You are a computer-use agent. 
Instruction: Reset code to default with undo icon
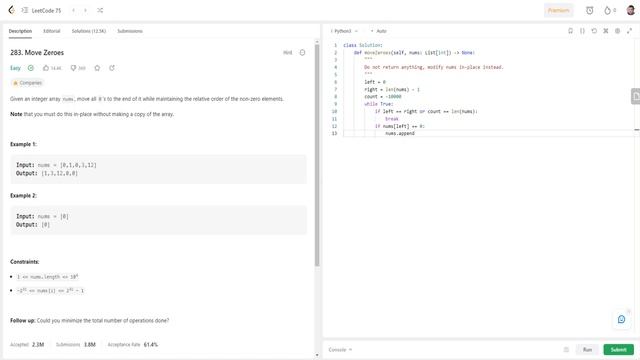pyautogui.click(x=594, y=31)
